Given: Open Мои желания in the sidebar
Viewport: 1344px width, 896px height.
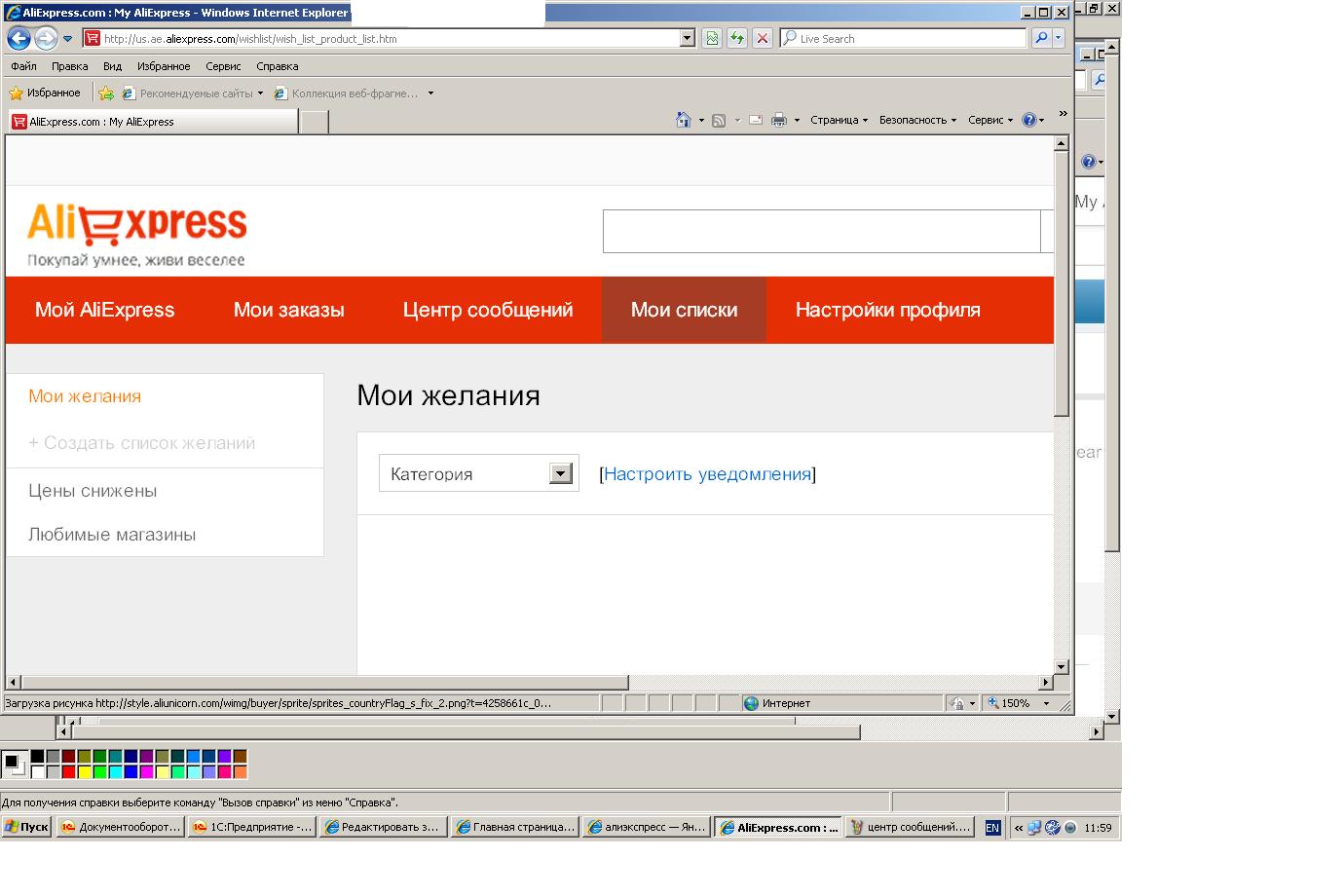Looking at the screenshot, I should 85,396.
